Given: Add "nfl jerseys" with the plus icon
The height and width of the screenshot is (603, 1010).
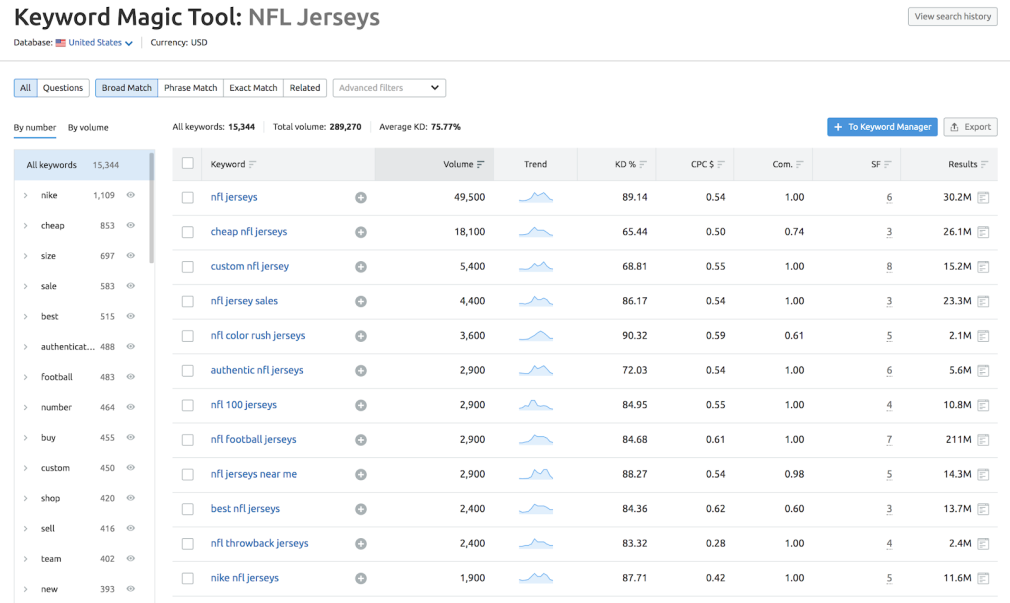Looking at the screenshot, I should [360, 197].
